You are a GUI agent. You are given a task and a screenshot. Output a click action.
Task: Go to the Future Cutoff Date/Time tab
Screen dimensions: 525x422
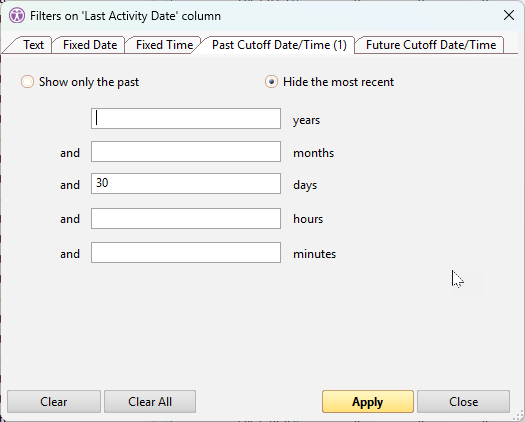(x=431, y=45)
